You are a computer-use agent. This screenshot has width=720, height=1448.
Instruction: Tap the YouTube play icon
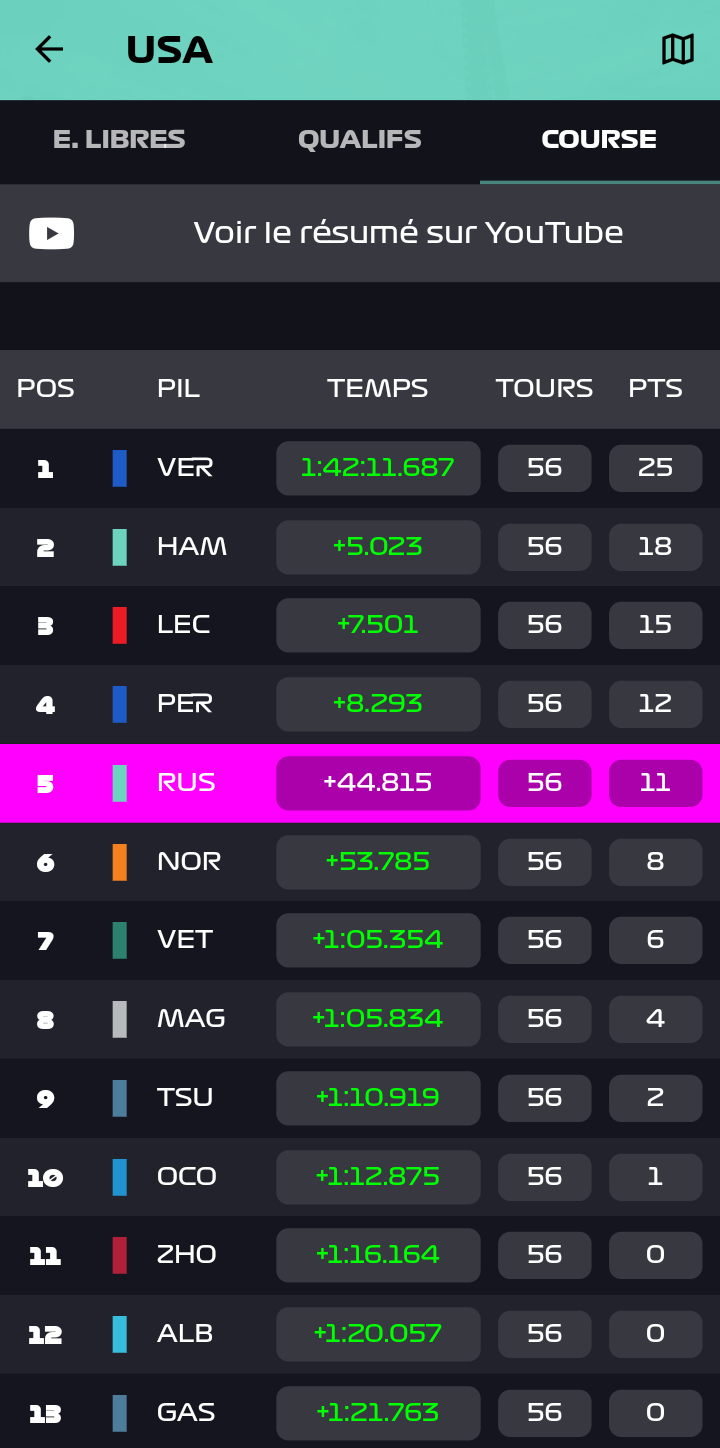(51, 233)
